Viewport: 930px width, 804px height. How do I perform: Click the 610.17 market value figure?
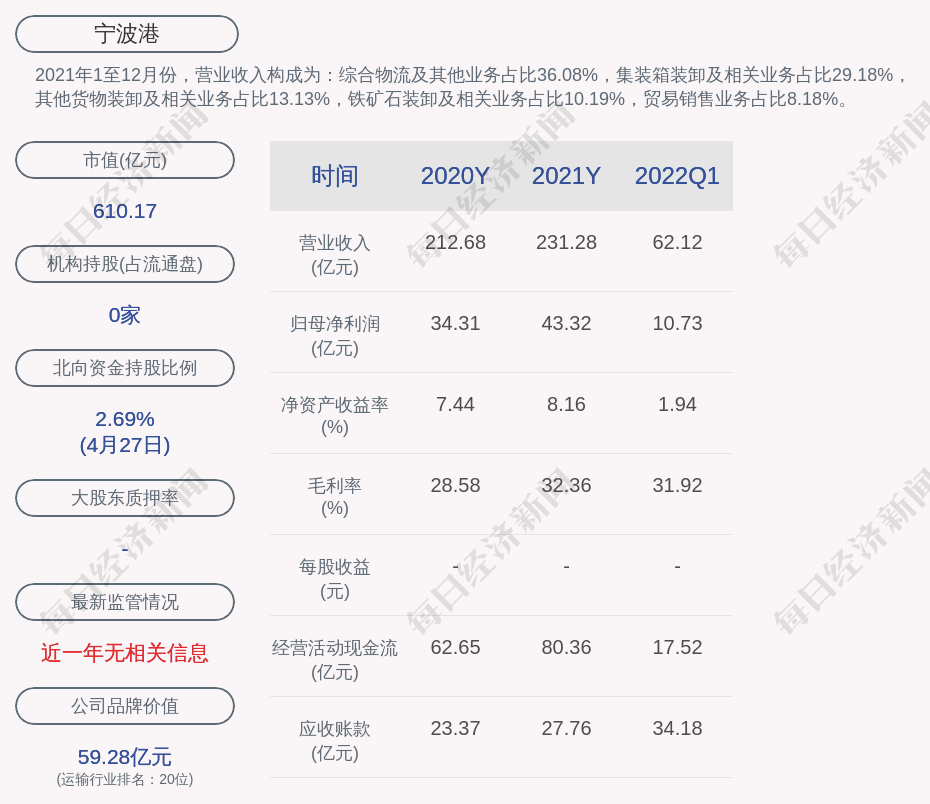click(125, 211)
